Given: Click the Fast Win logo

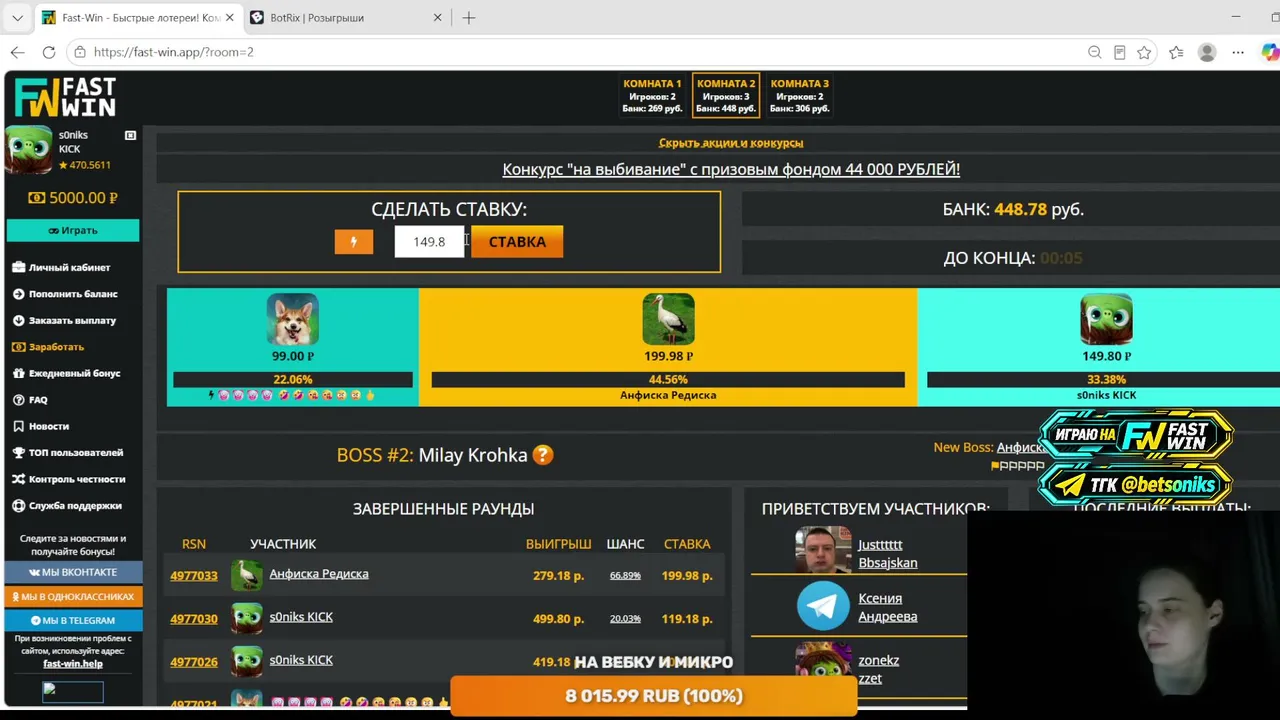Looking at the screenshot, I should [65, 97].
